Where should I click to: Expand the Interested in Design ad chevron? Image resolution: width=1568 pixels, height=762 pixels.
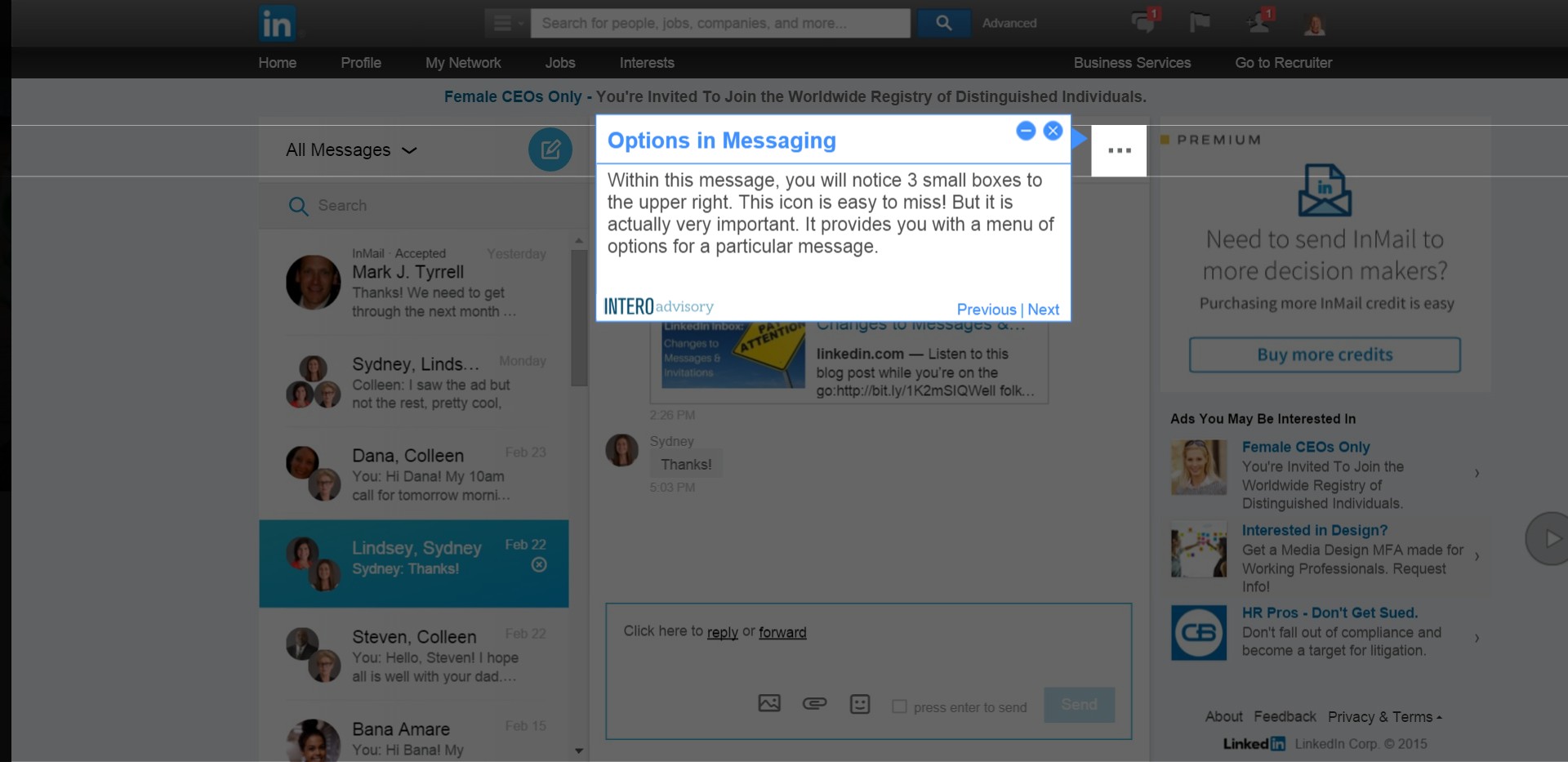pos(1477,556)
